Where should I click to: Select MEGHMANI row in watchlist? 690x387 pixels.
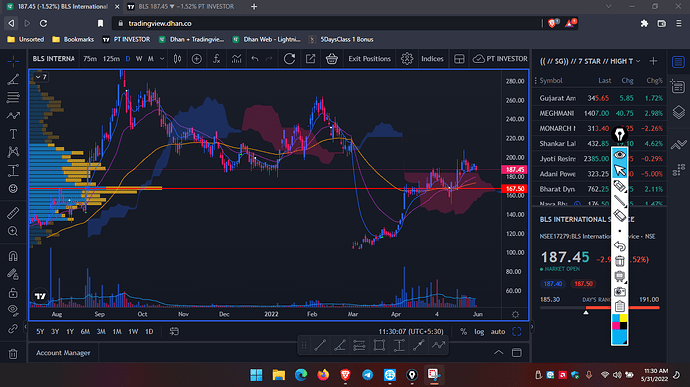[599, 113]
